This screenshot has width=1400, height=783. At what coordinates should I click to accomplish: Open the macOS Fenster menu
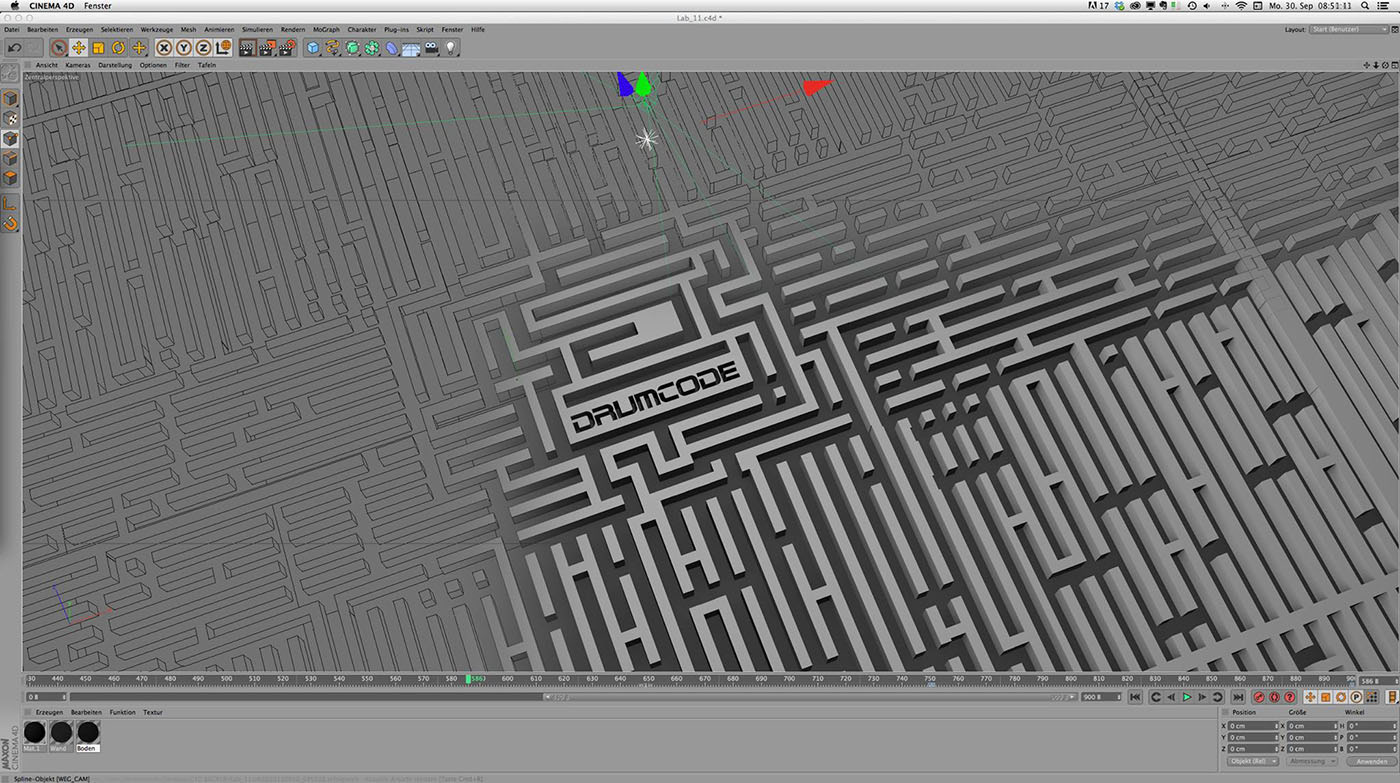[x=98, y=6]
